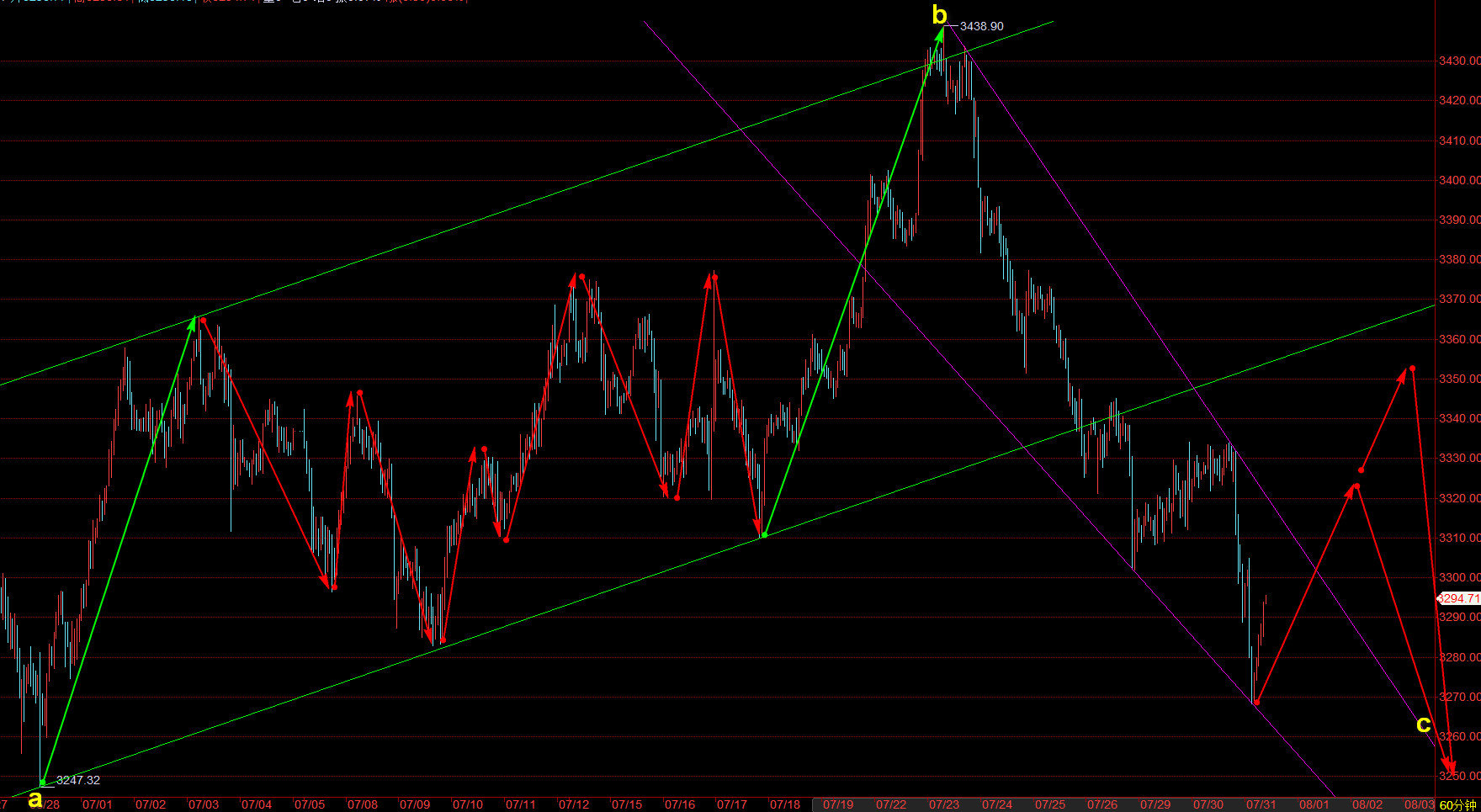Open the 60分钟 period selector
Screen dimensions: 1481x812
1457,805
